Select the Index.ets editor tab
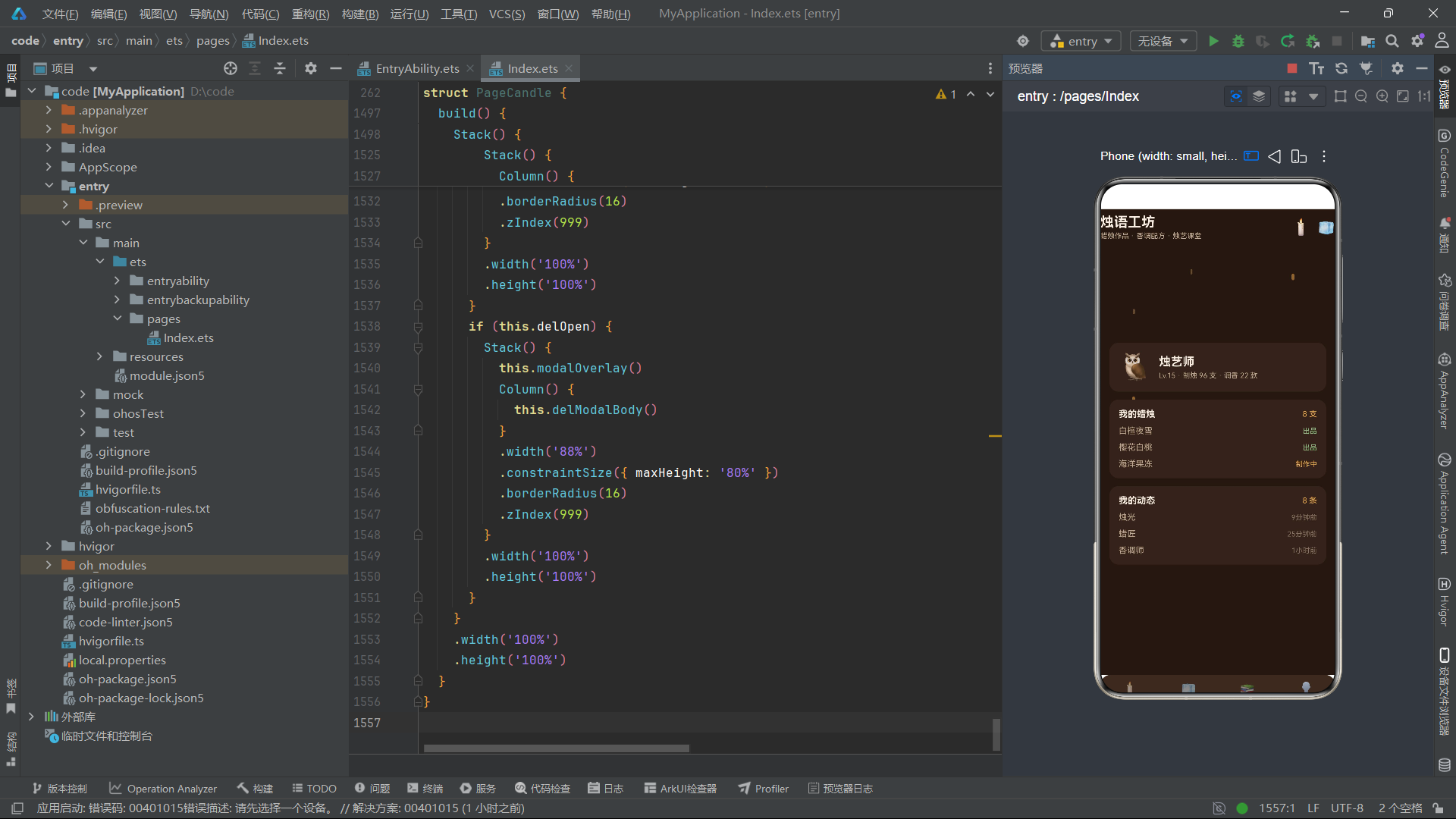Screen dimensions: 1456x819 [532, 68]
